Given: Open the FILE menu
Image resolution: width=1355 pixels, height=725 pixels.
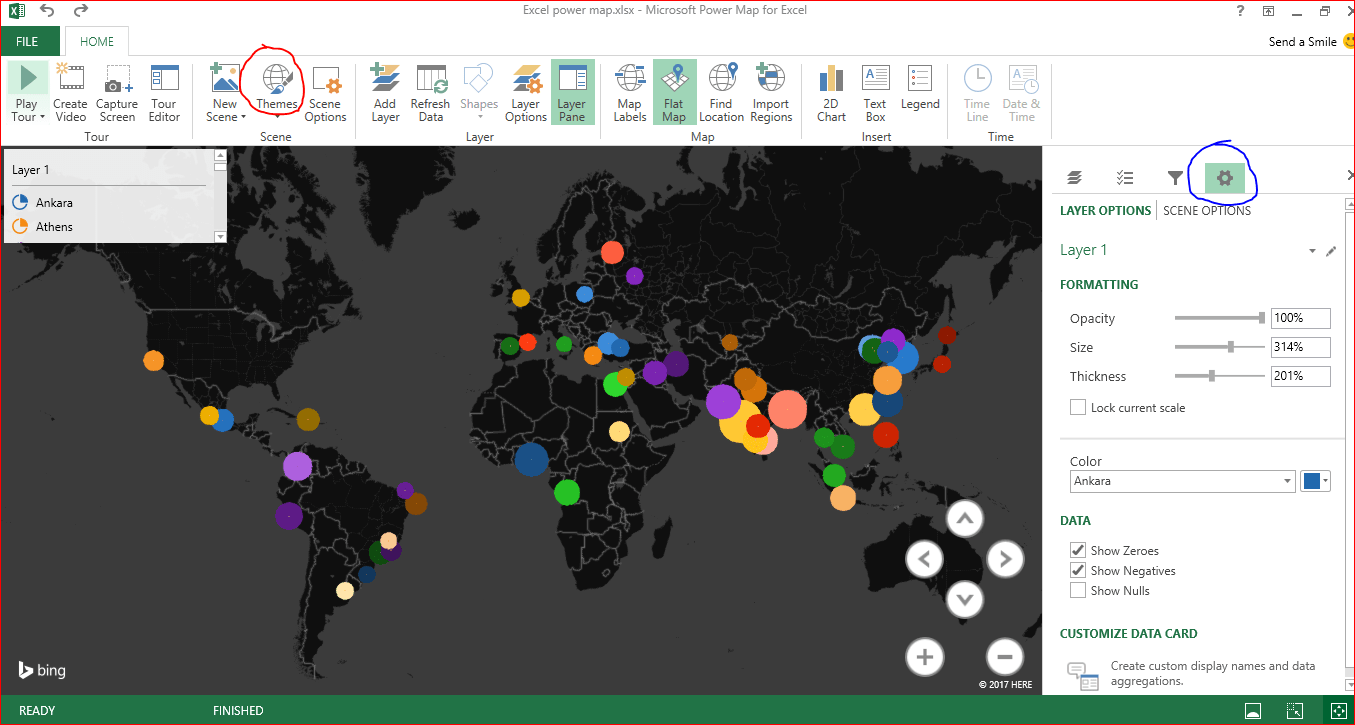Looking at the screenshot, I should coord(29,41).
